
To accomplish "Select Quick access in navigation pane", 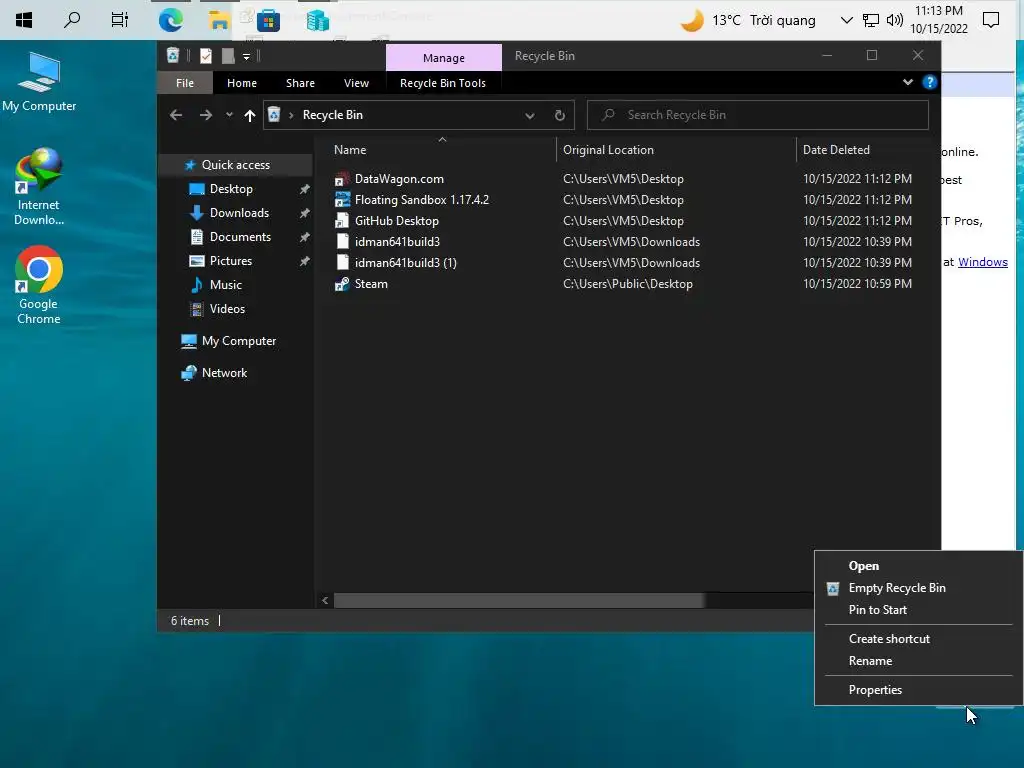I will 235,165.
